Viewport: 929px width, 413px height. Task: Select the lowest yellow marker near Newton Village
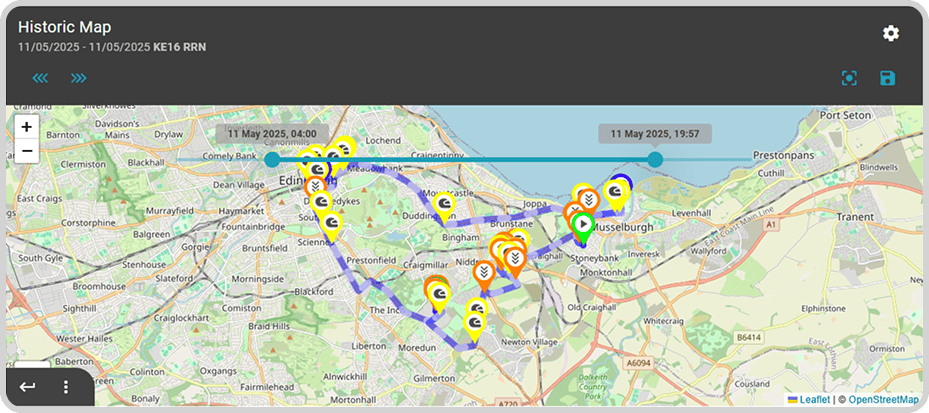pos(474,322)
